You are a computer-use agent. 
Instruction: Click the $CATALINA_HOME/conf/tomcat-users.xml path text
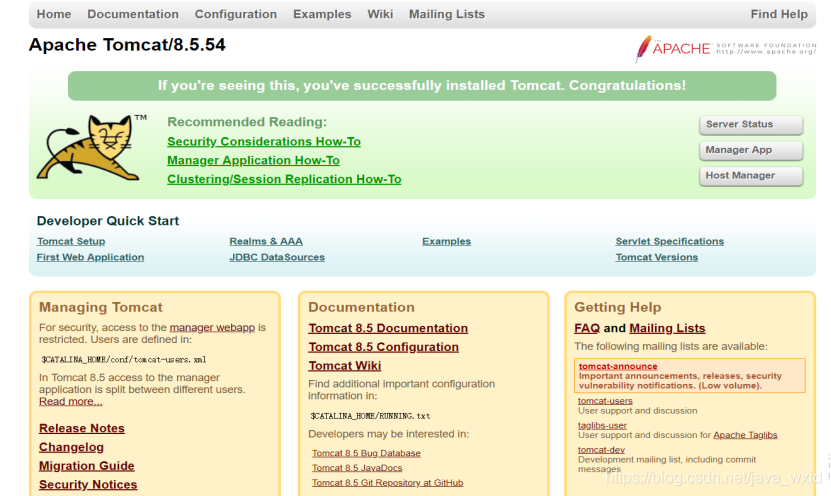tap(123, 360)
